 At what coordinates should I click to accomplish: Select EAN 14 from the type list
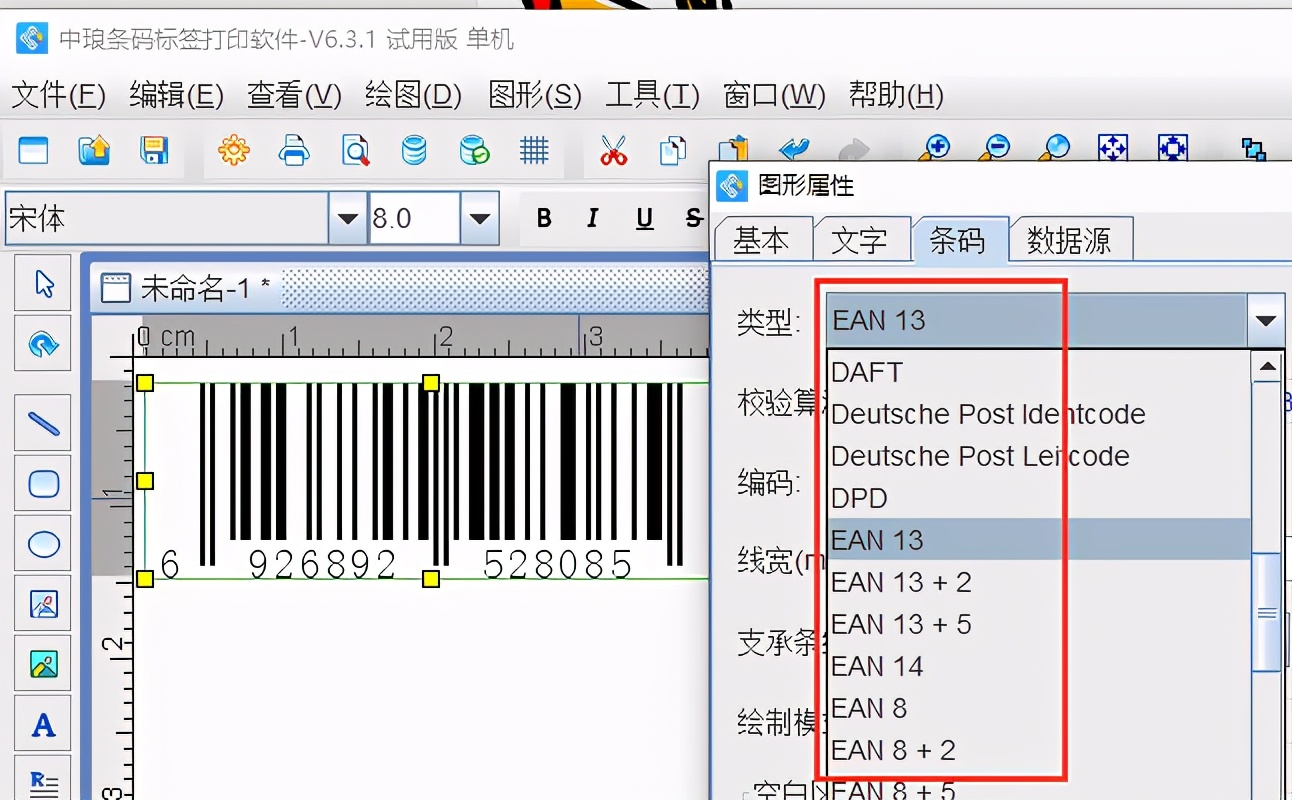(x=877, y=666)
